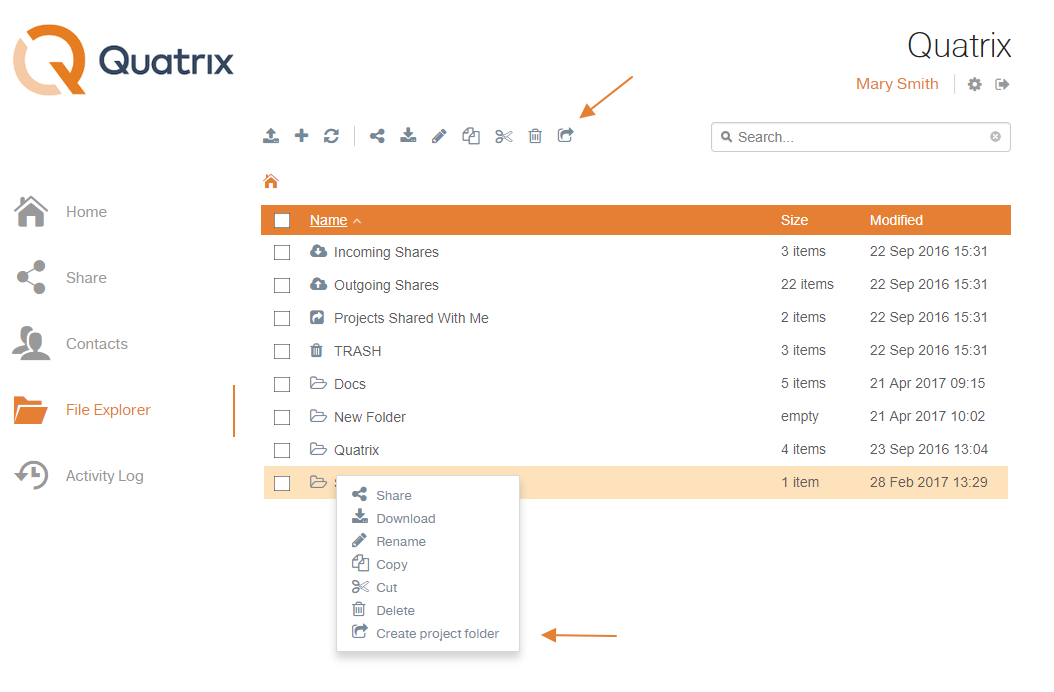Click the Cut scissors toolbar icon

[x=503, y=137]
